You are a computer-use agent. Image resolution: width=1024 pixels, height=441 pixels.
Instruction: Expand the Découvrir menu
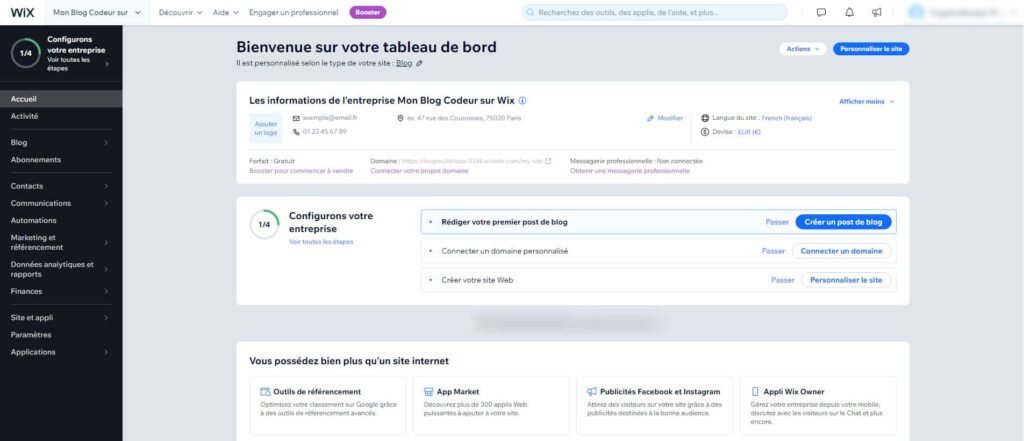coord(180,13)
